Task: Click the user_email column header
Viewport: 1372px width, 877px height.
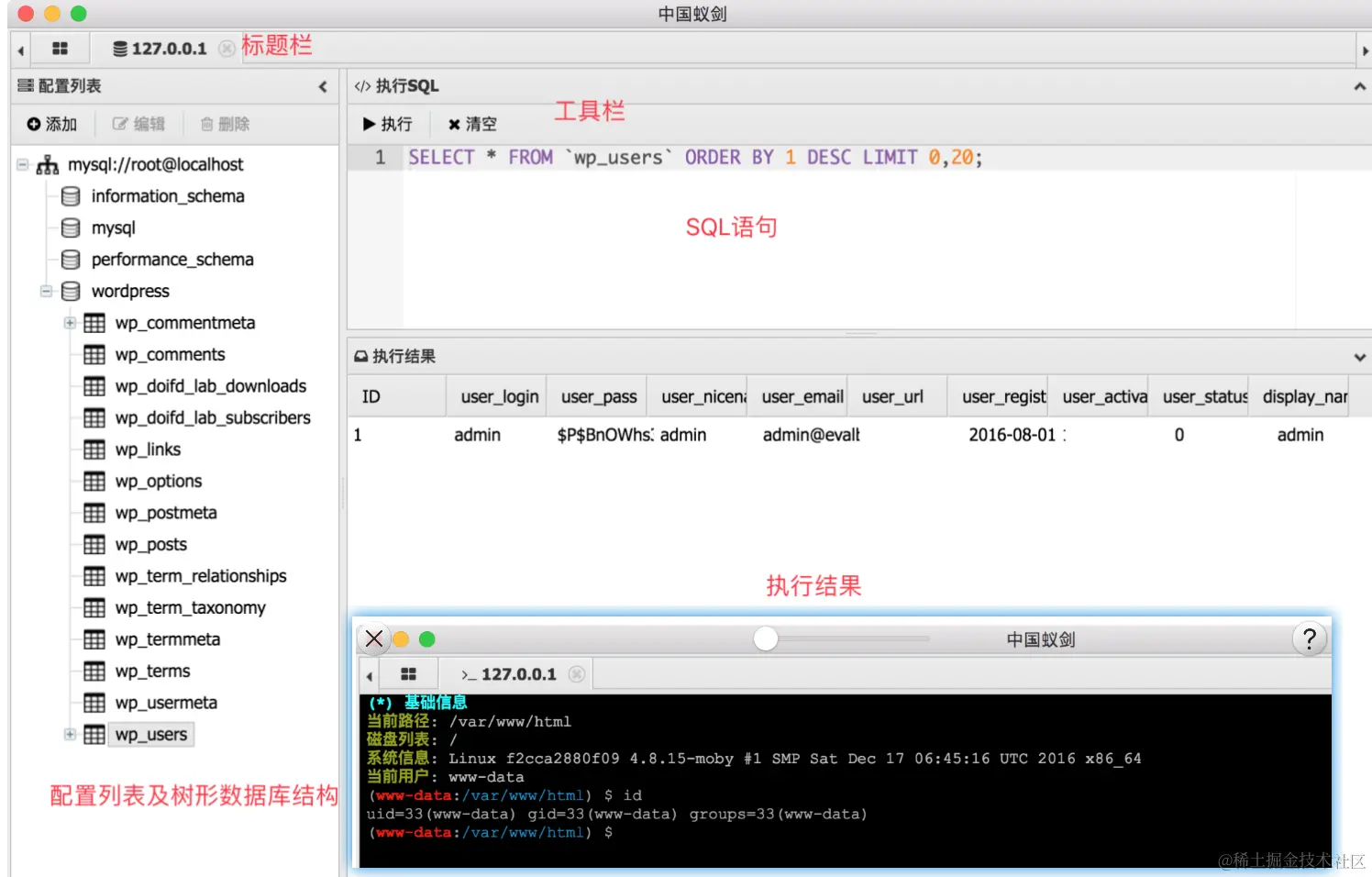Action: click(797, 396)
